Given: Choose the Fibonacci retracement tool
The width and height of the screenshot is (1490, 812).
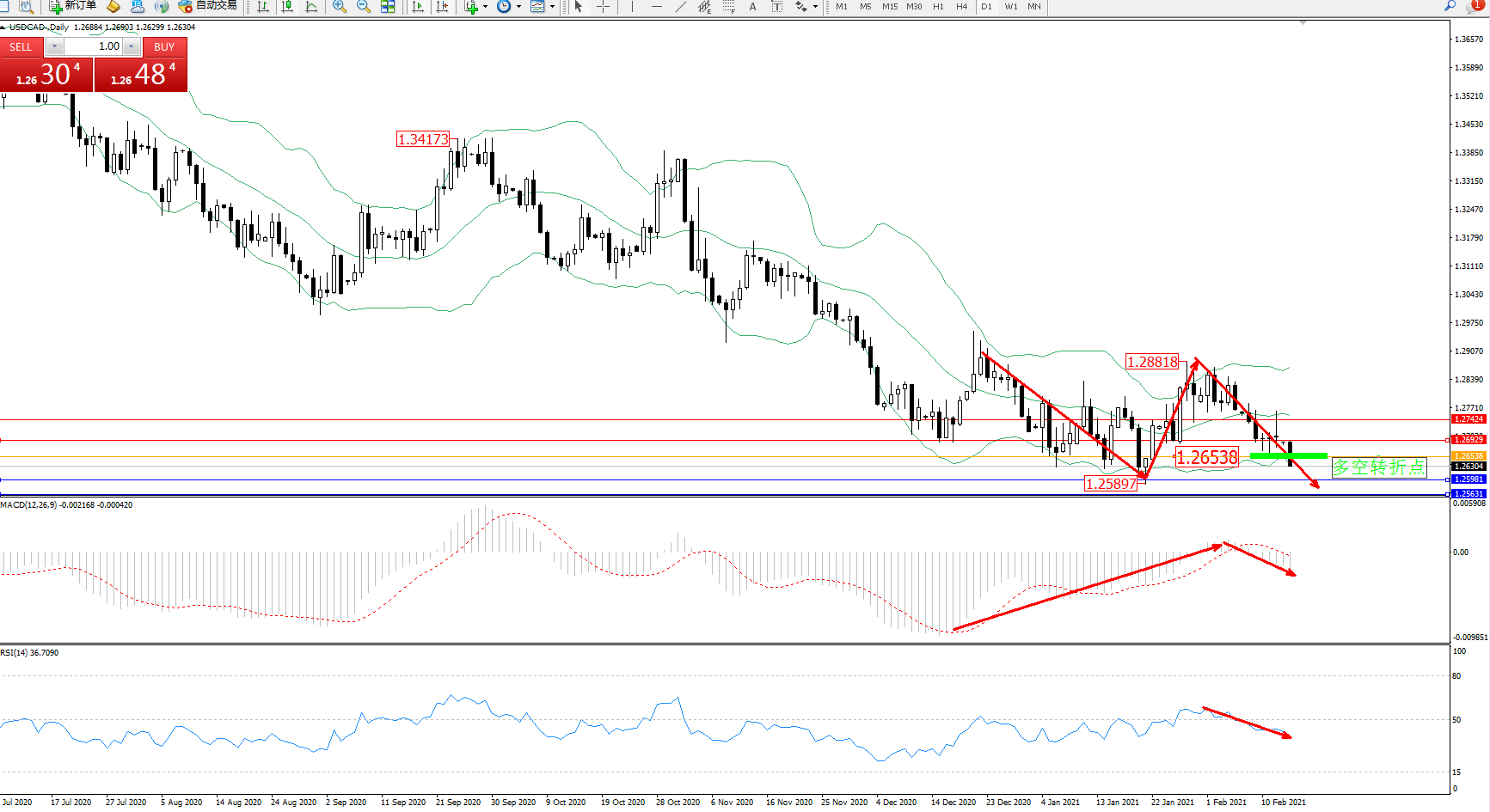Looking at the screenshot, I should click(729, 7).
